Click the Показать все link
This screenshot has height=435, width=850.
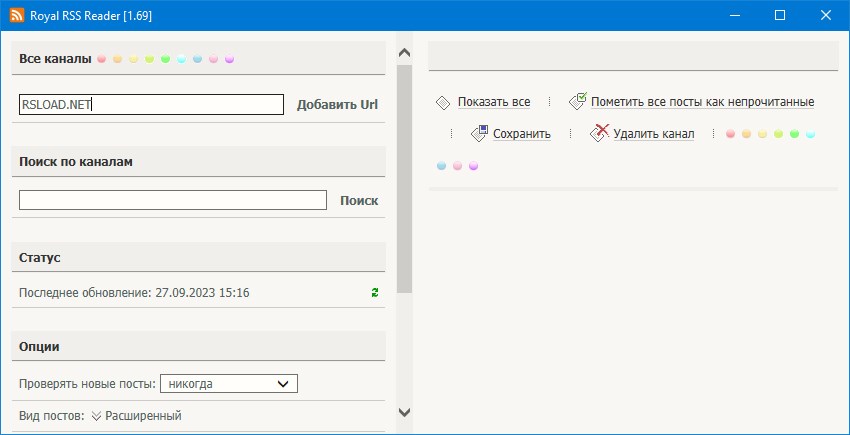493,102
